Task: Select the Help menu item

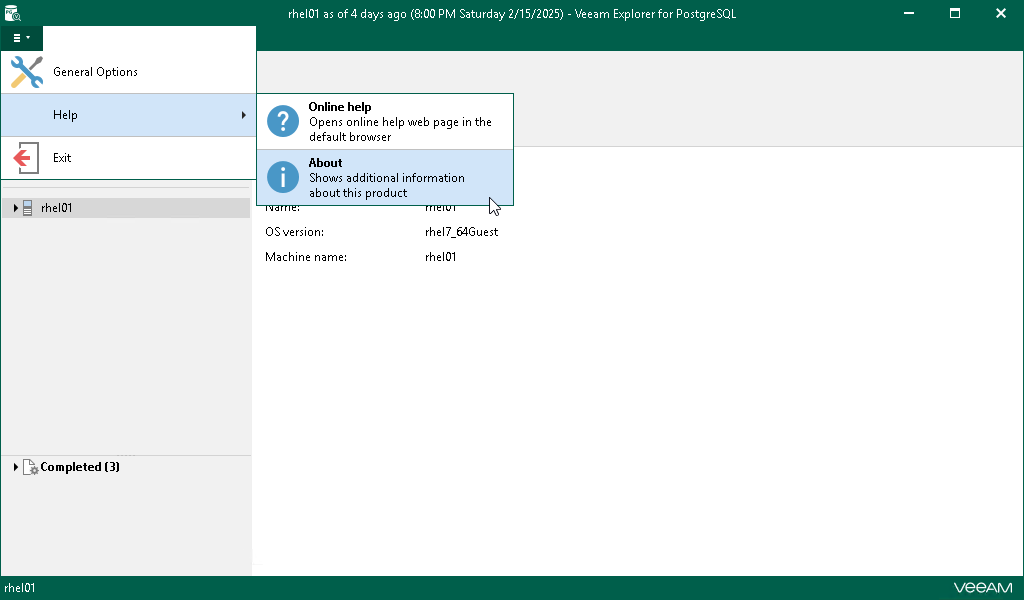Action: tap(128, 115)
